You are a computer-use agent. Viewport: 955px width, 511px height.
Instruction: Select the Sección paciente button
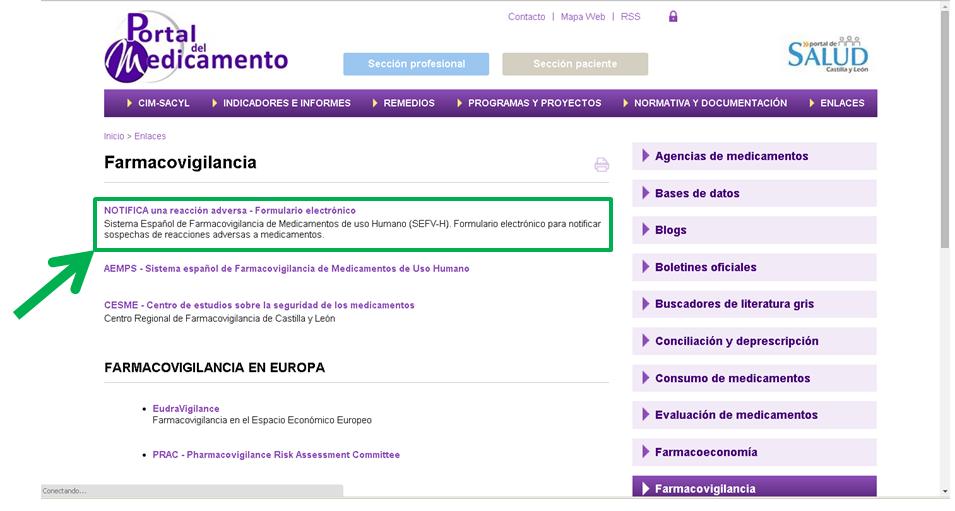[575, 64]
